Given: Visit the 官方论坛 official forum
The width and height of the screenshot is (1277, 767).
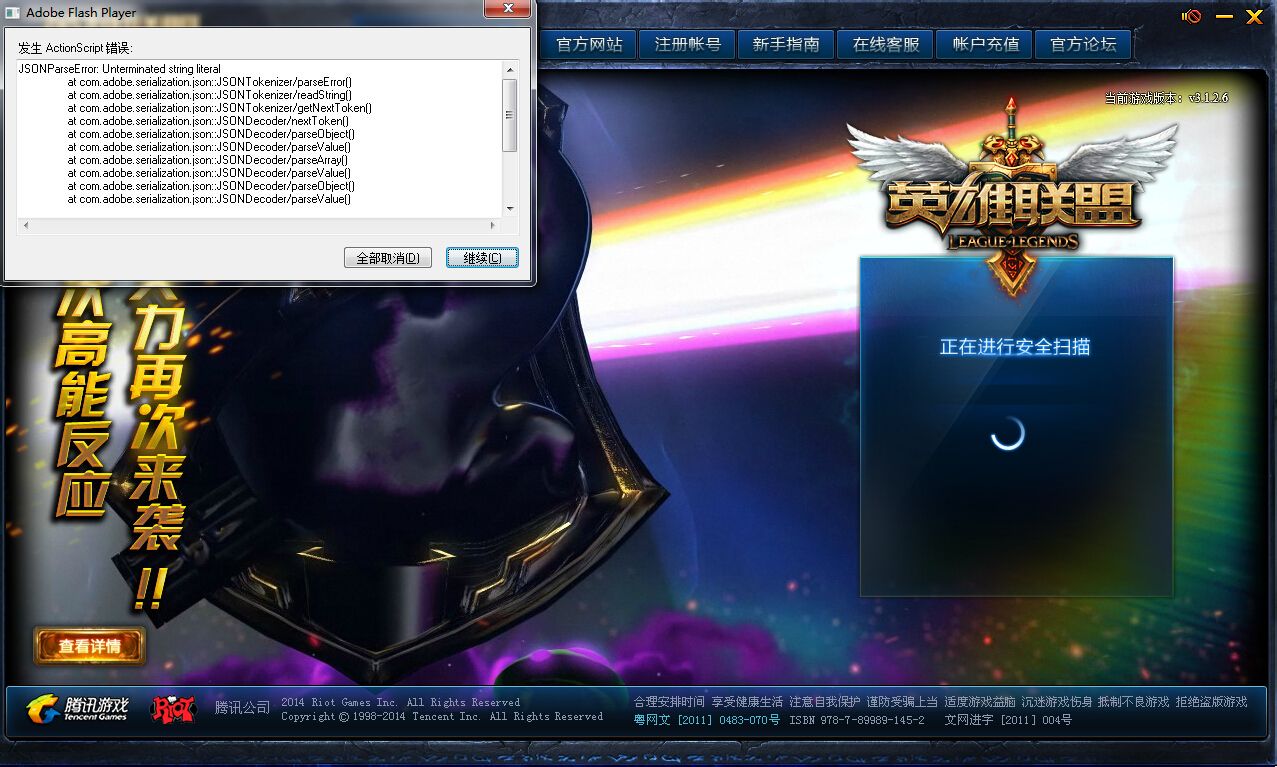Looking at the screenshot, I should point(1082,44).
